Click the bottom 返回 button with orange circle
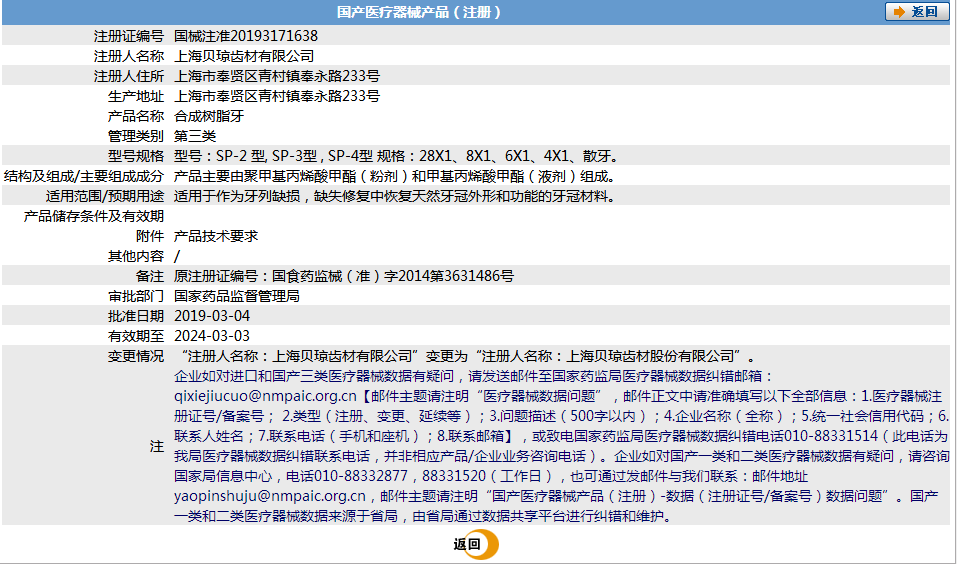The height and width of the screenshot is (564, 957). 476,545
